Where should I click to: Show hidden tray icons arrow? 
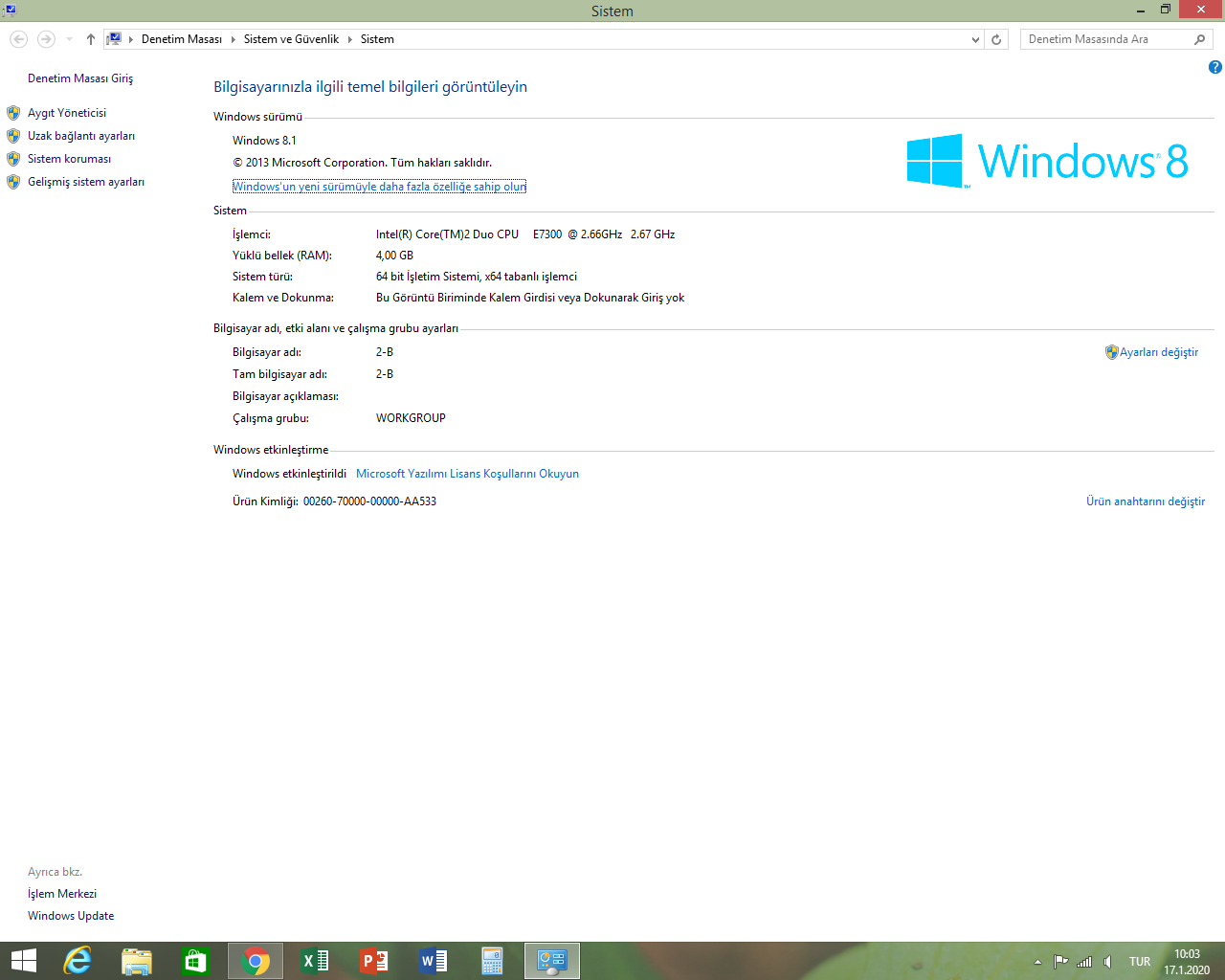(1037, 962)
